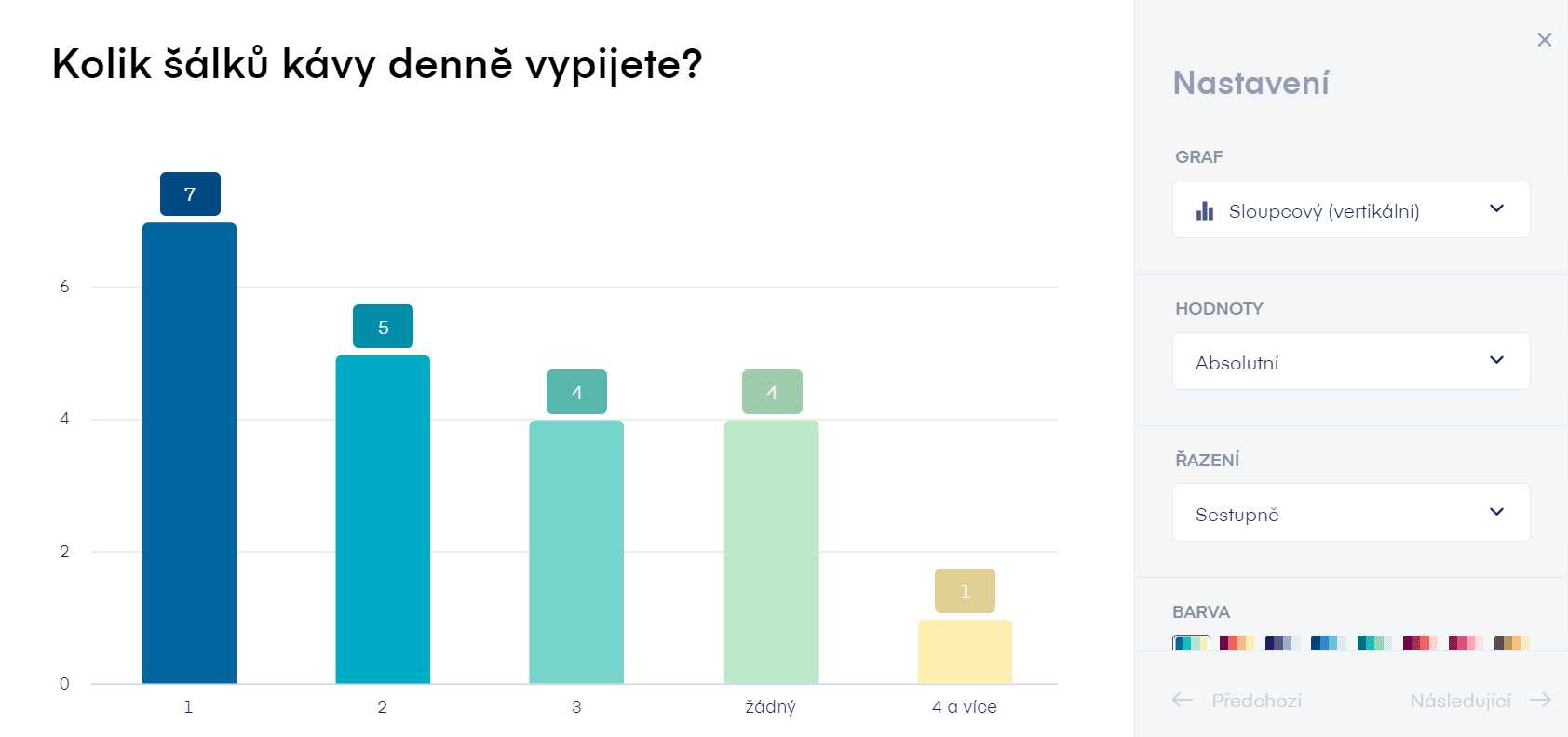Select the blue shades color palette
The height and width of the screenshot is (737, 1568).
click(1328, 643)
